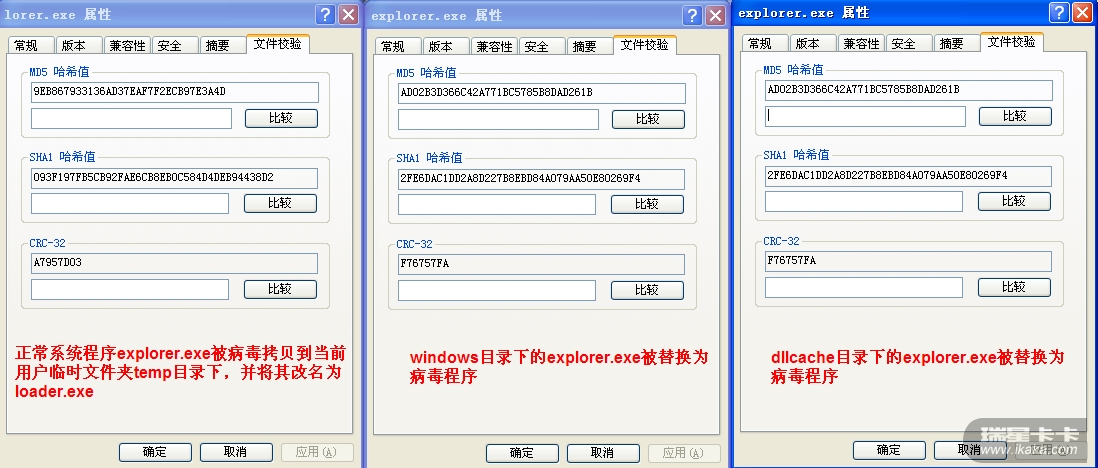Click MD5 比较 button in middle explorer.exe window
The height and width of the screenshot is (468, 1098).
pos(648,120)
